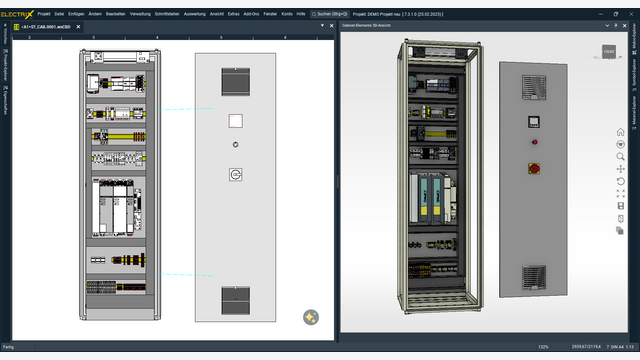Select the small round indicator lamp on 2D door

point(236,144)
